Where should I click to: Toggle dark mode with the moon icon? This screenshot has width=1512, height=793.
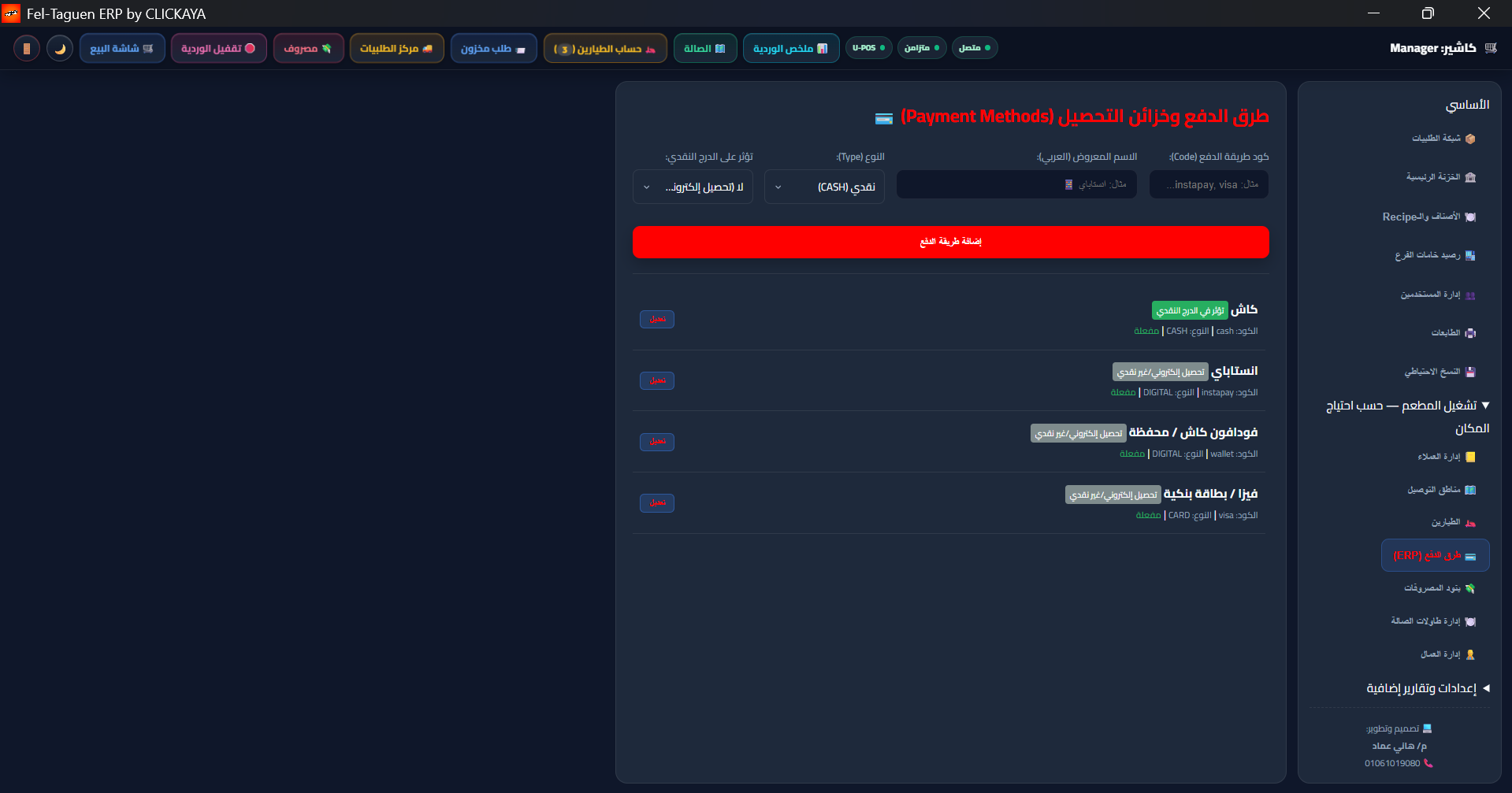60,48
